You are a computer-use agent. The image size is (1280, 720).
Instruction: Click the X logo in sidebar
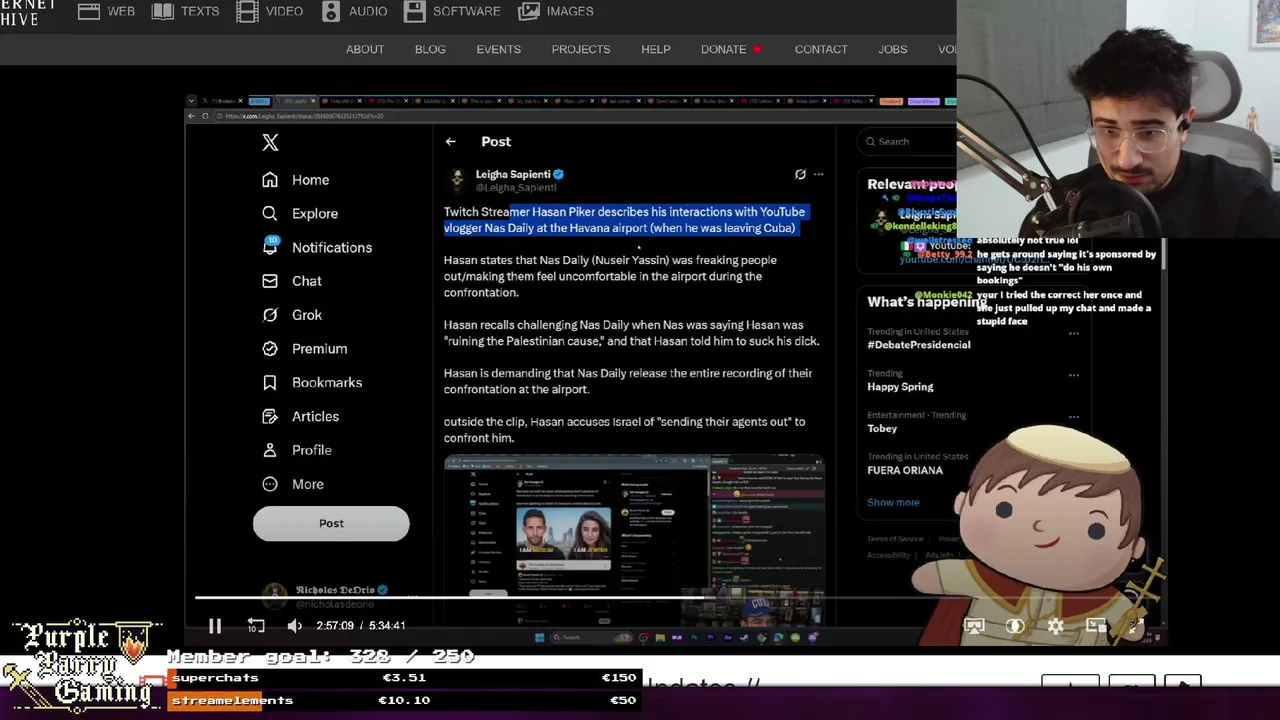[x=270, y=142]
